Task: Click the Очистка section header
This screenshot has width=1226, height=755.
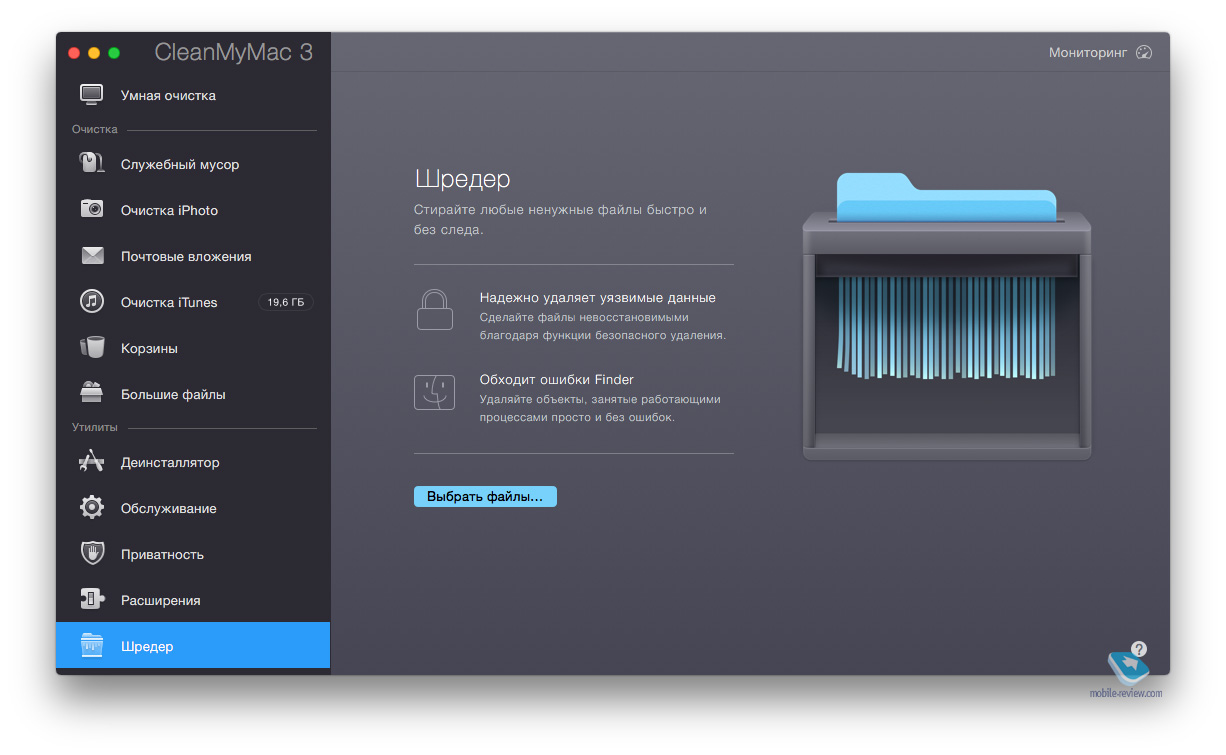Action: [x=95, y=129]
